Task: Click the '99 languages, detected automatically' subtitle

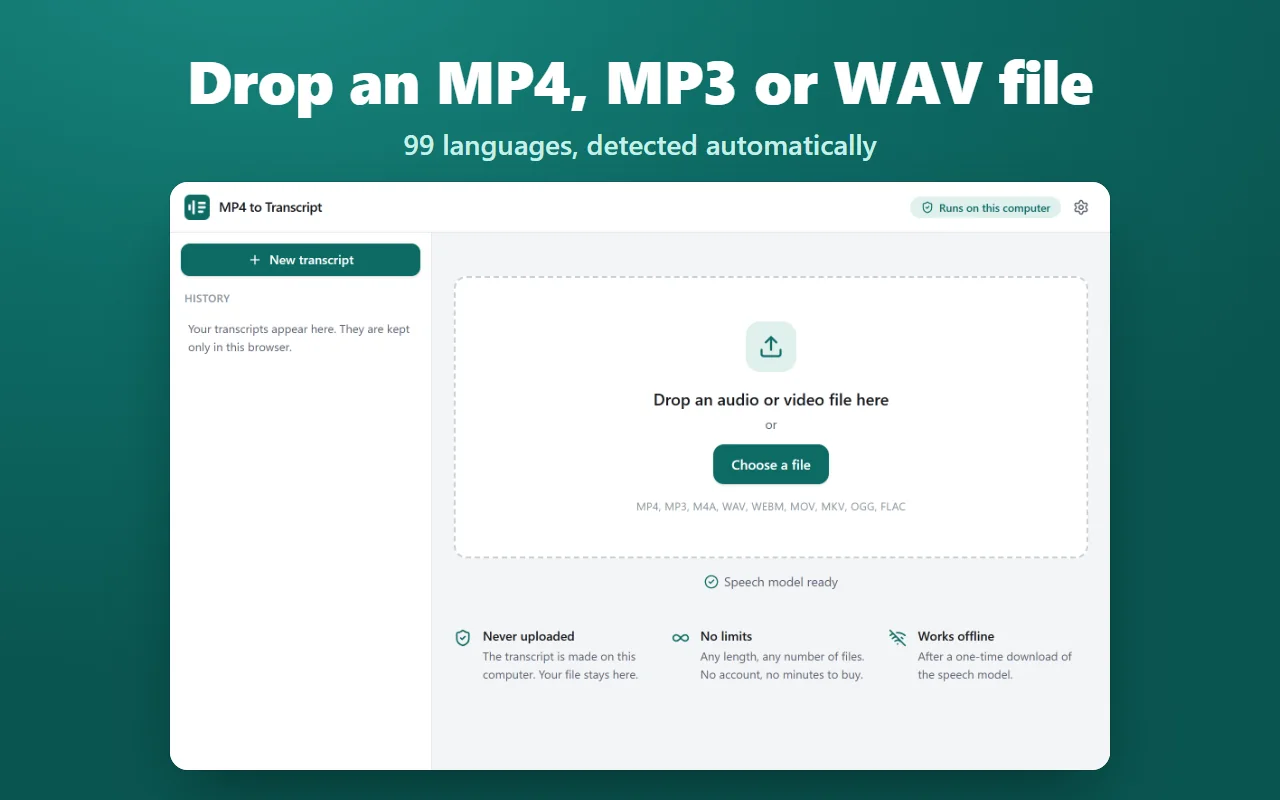Action: coord(640,146)
